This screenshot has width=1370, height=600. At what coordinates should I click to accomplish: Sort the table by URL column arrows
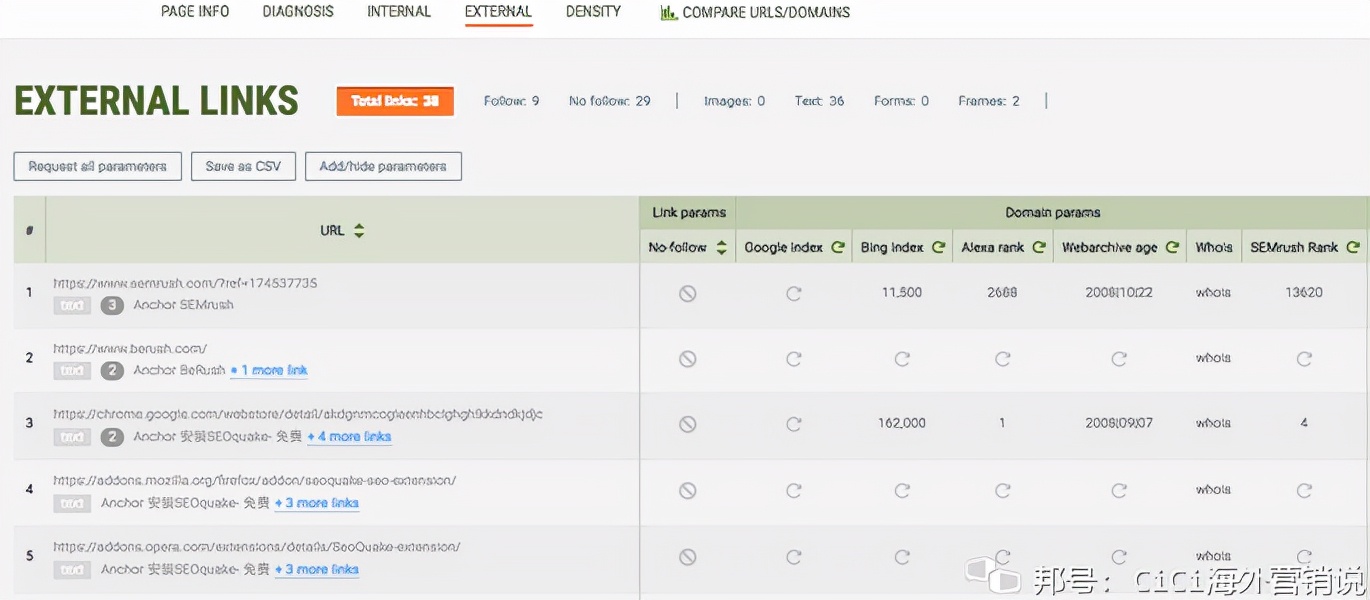[x=358, y=230]
